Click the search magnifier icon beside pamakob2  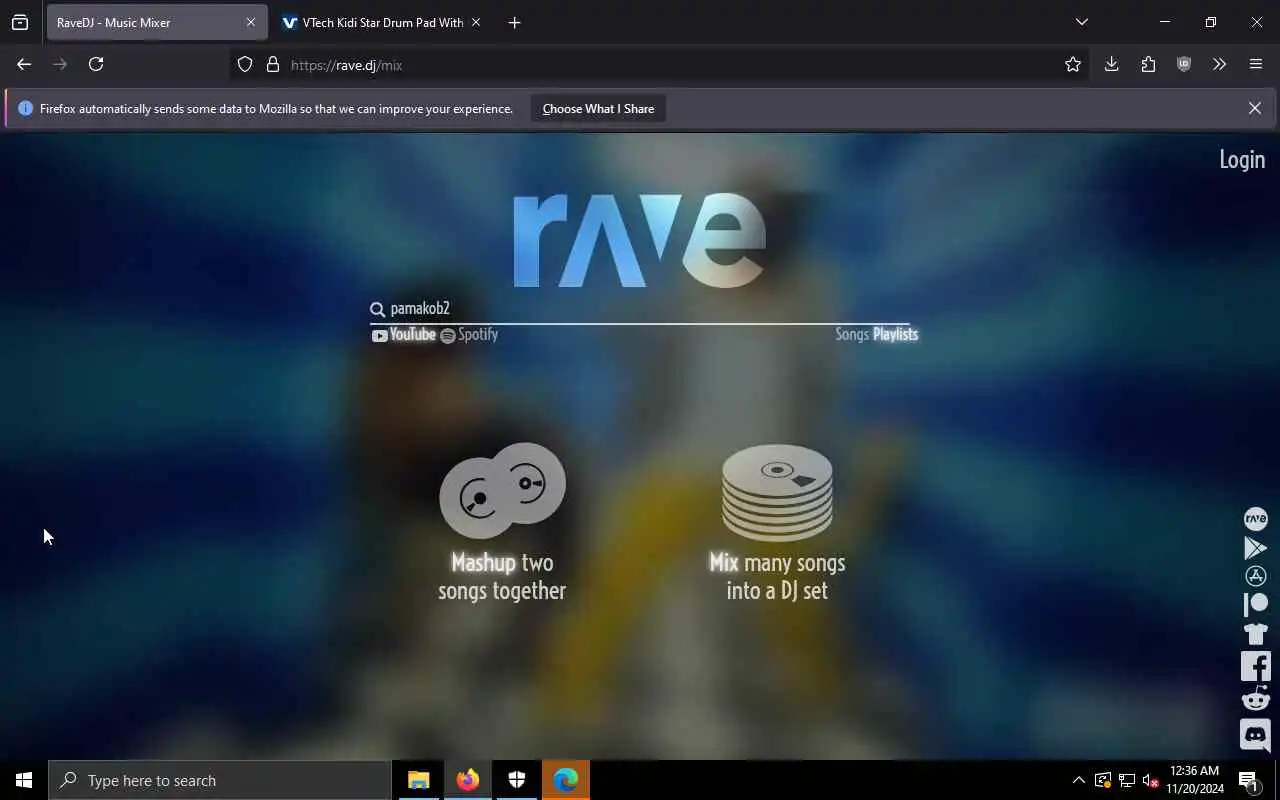point(377,309)
